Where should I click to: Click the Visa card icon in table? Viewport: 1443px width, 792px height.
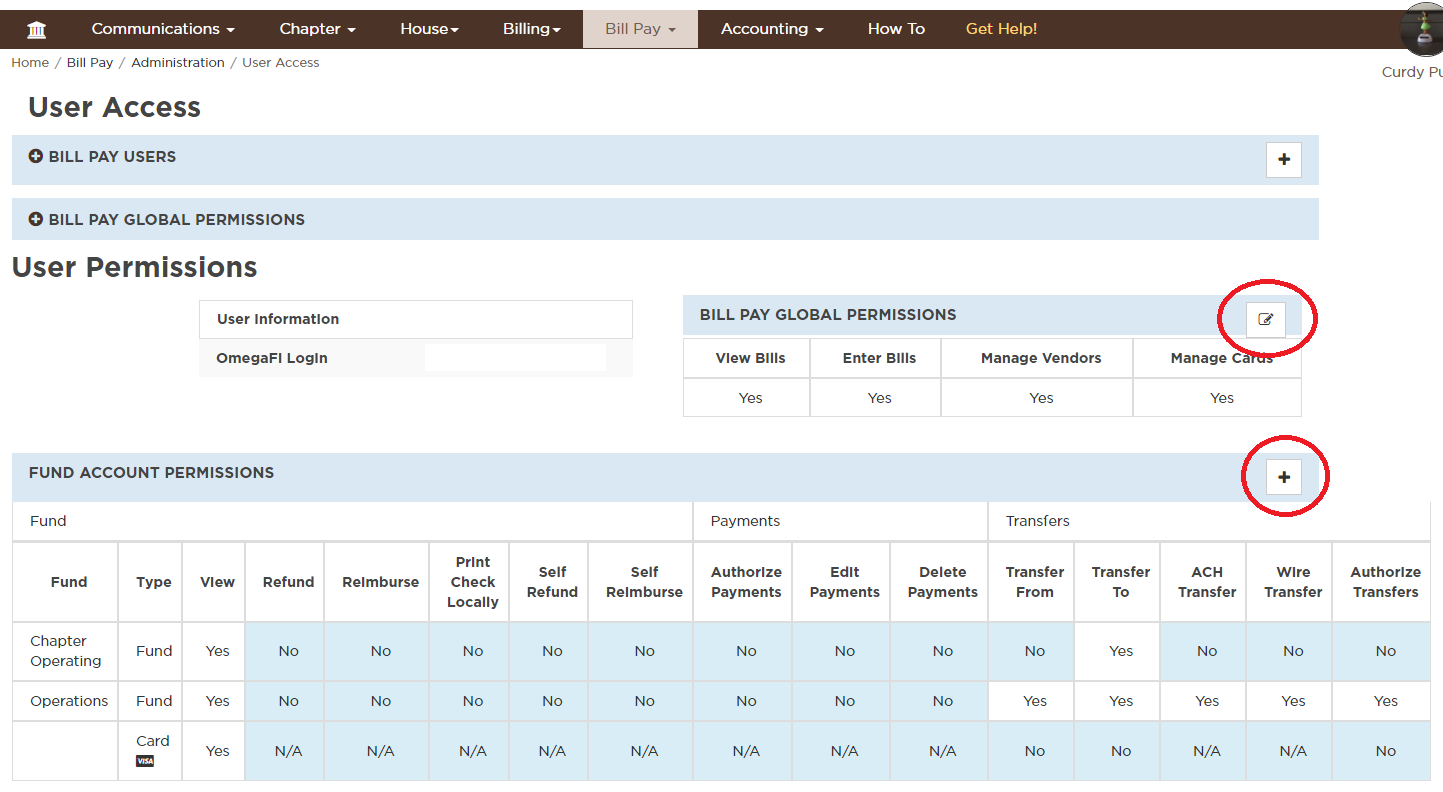145,761
